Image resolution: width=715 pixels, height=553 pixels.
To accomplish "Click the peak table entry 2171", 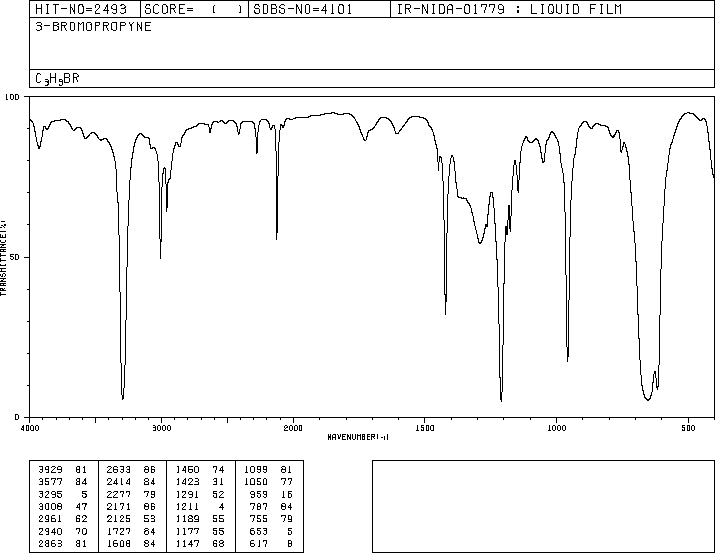I will tap(119, 506).
